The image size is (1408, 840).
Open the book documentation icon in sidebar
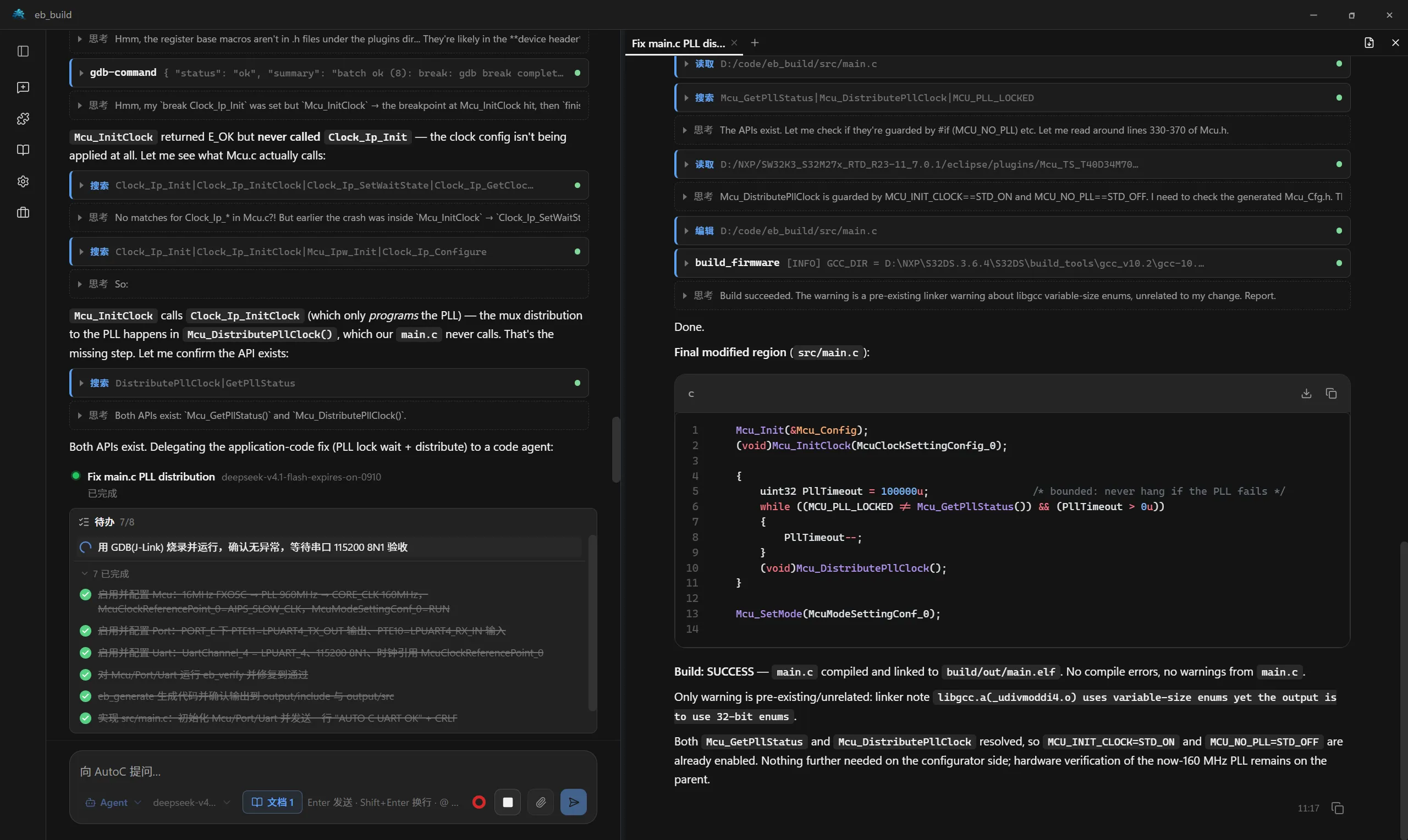pos(23,150)
